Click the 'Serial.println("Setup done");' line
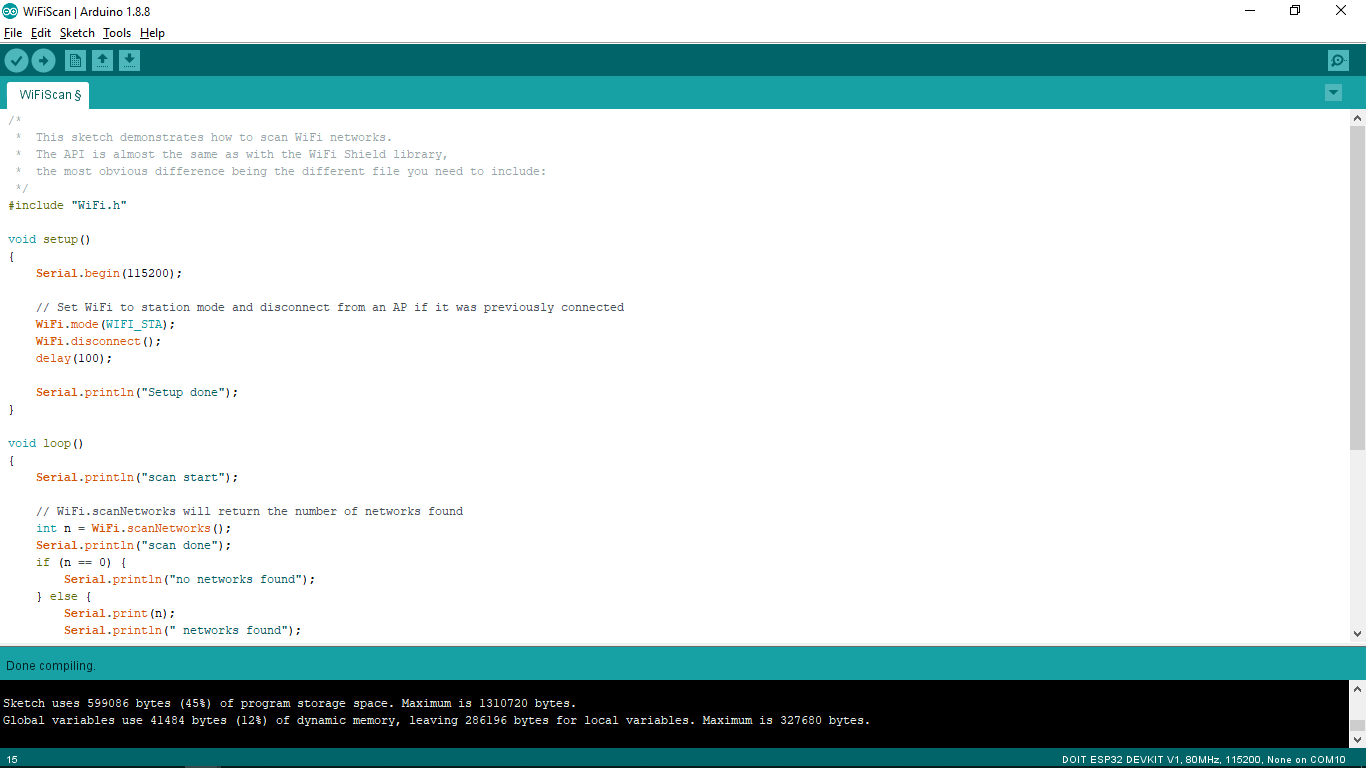This screenshot has width=1366, height=768. 138,392
